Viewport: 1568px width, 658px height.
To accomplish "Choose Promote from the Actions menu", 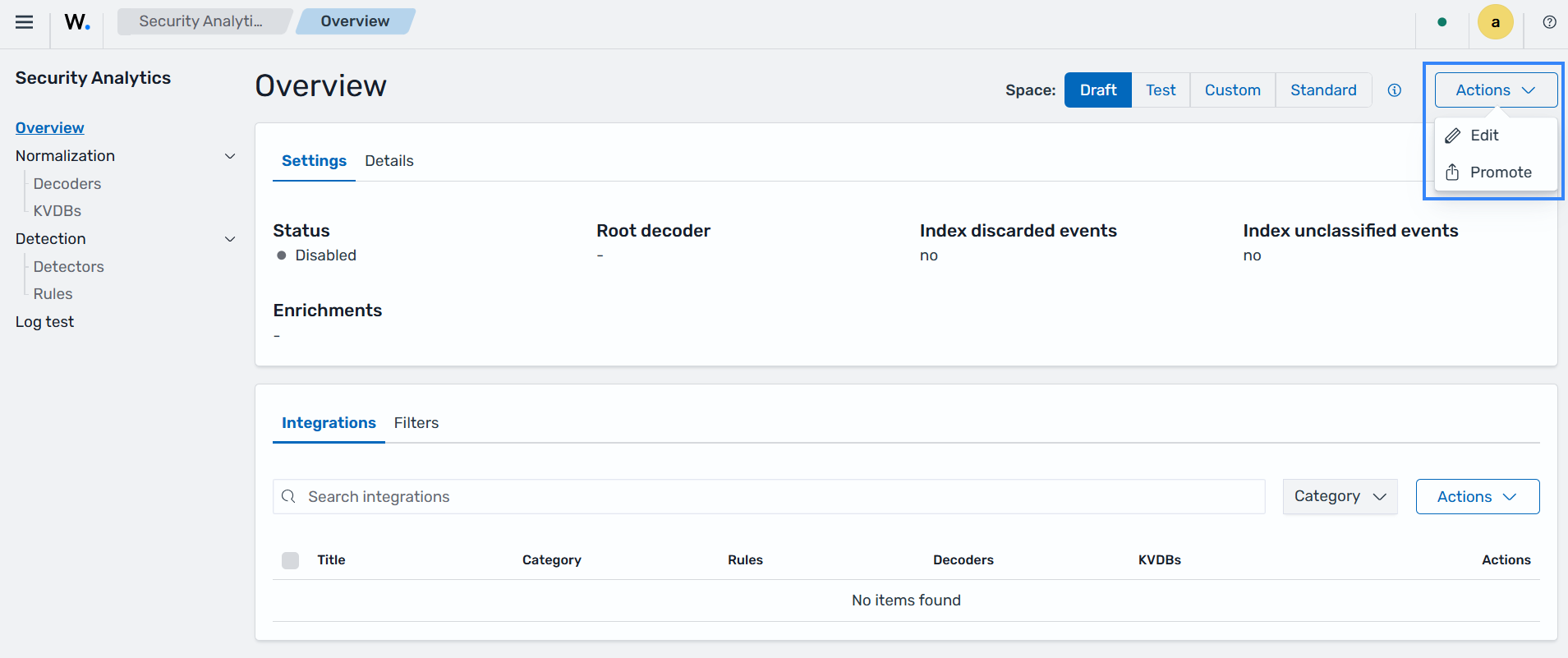I will (x=1496, y=173).
